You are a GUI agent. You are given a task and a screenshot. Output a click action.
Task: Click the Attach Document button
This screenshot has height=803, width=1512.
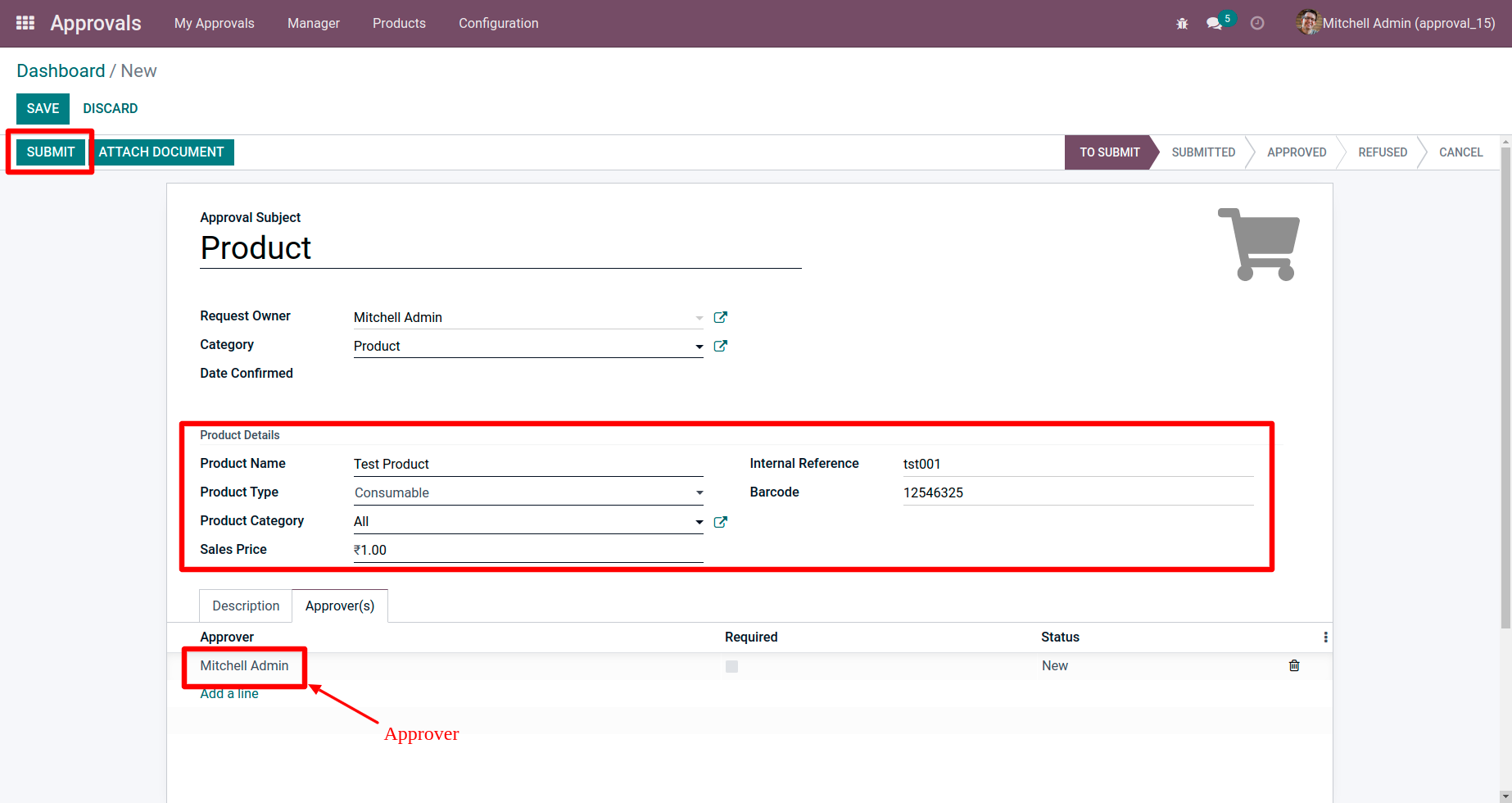click(x=161, y=152)
